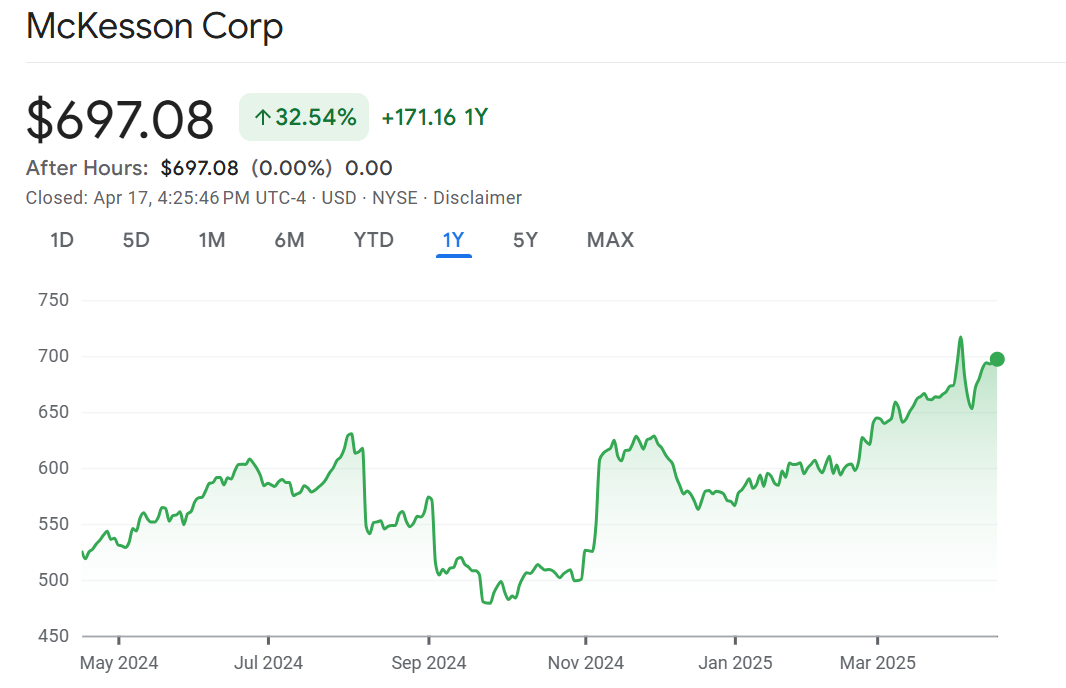
Task: Click the 32.54% gain badge
Action: point(304,118)
